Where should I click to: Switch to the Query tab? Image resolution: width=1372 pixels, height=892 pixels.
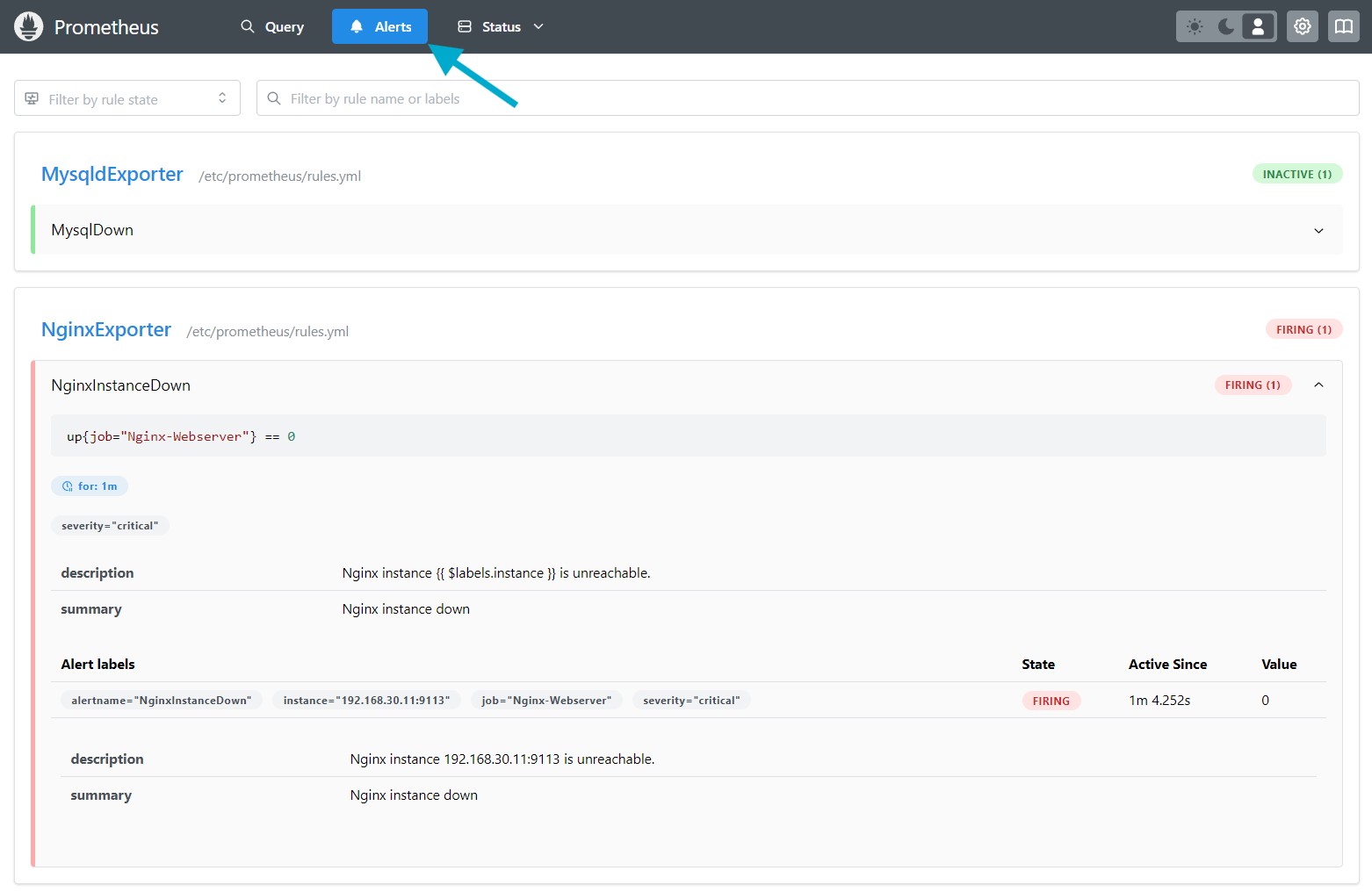point(271,26)
